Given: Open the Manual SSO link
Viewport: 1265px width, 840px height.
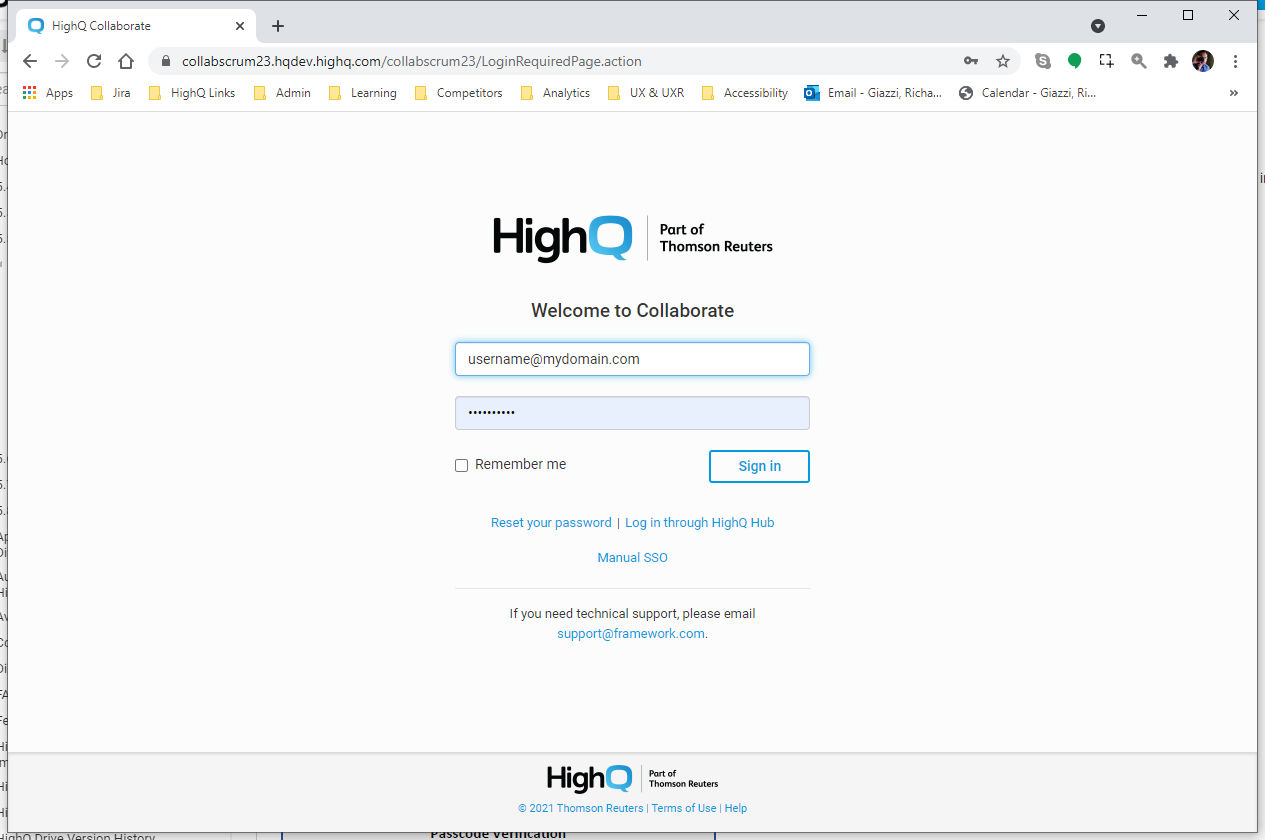Looking at the screenshot, I should 632,558.
